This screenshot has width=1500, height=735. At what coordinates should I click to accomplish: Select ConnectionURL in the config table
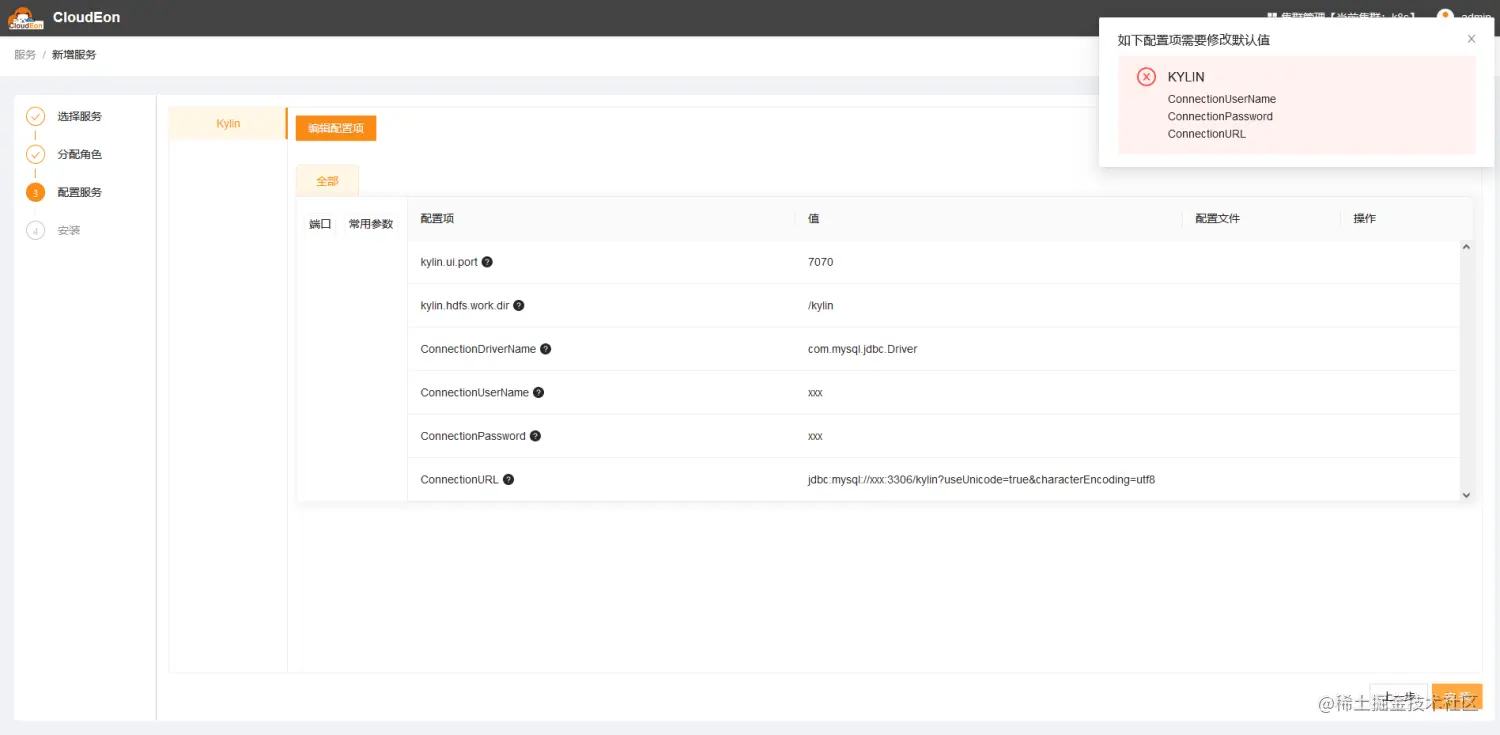pos(460,480)
